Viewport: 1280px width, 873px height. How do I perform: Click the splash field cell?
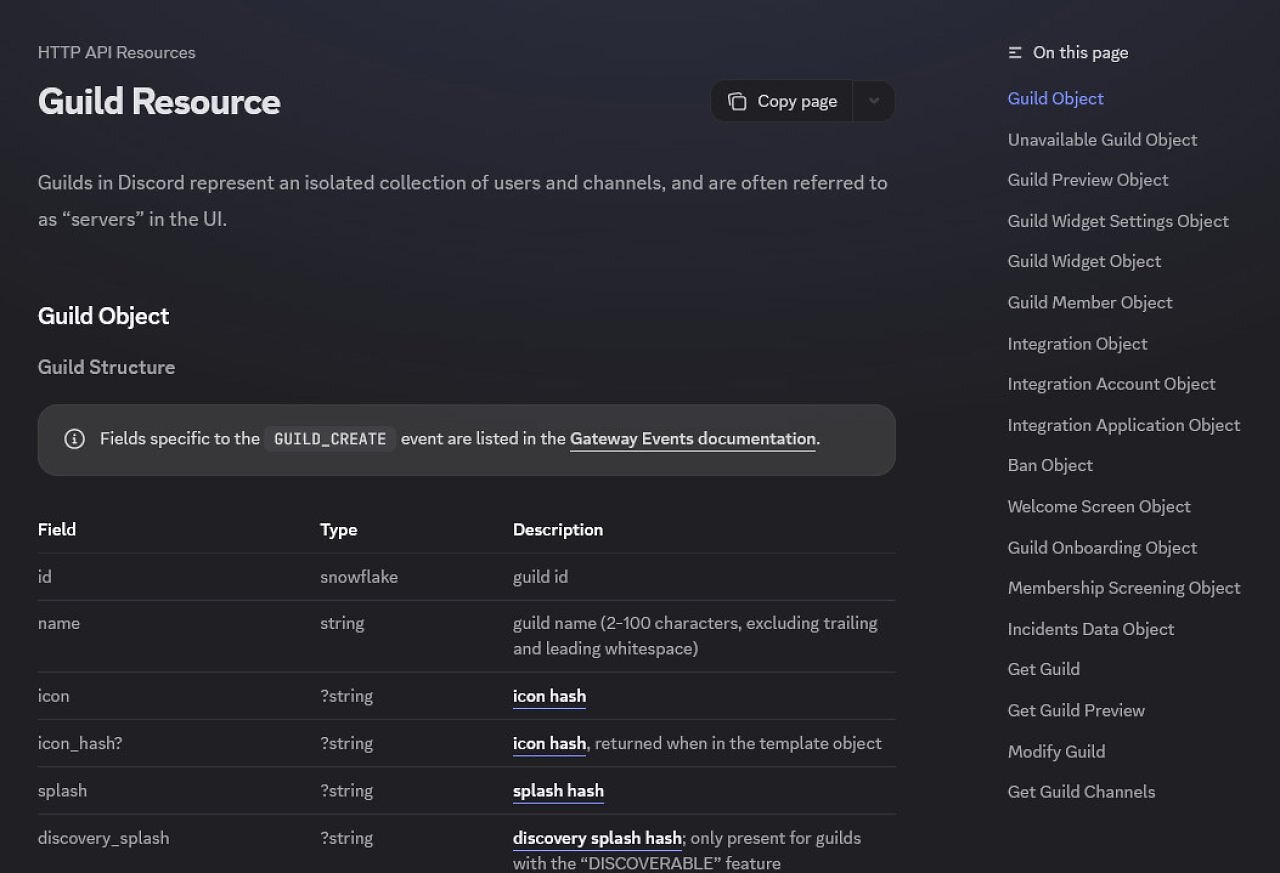[x=62, y=790]
